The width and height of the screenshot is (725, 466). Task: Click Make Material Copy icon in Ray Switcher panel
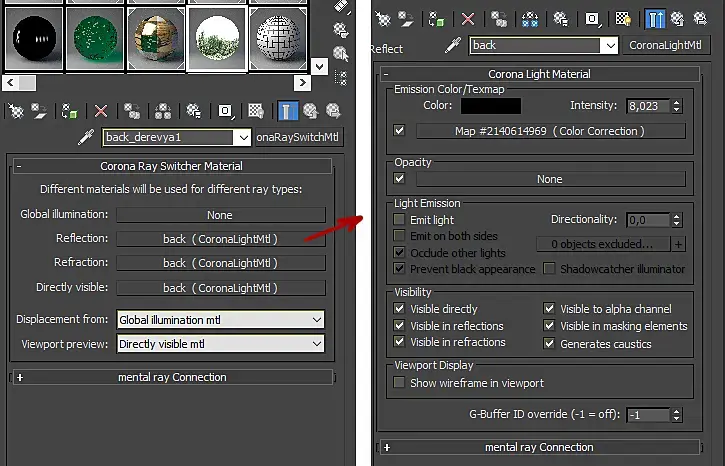click(x=132, y=111)
